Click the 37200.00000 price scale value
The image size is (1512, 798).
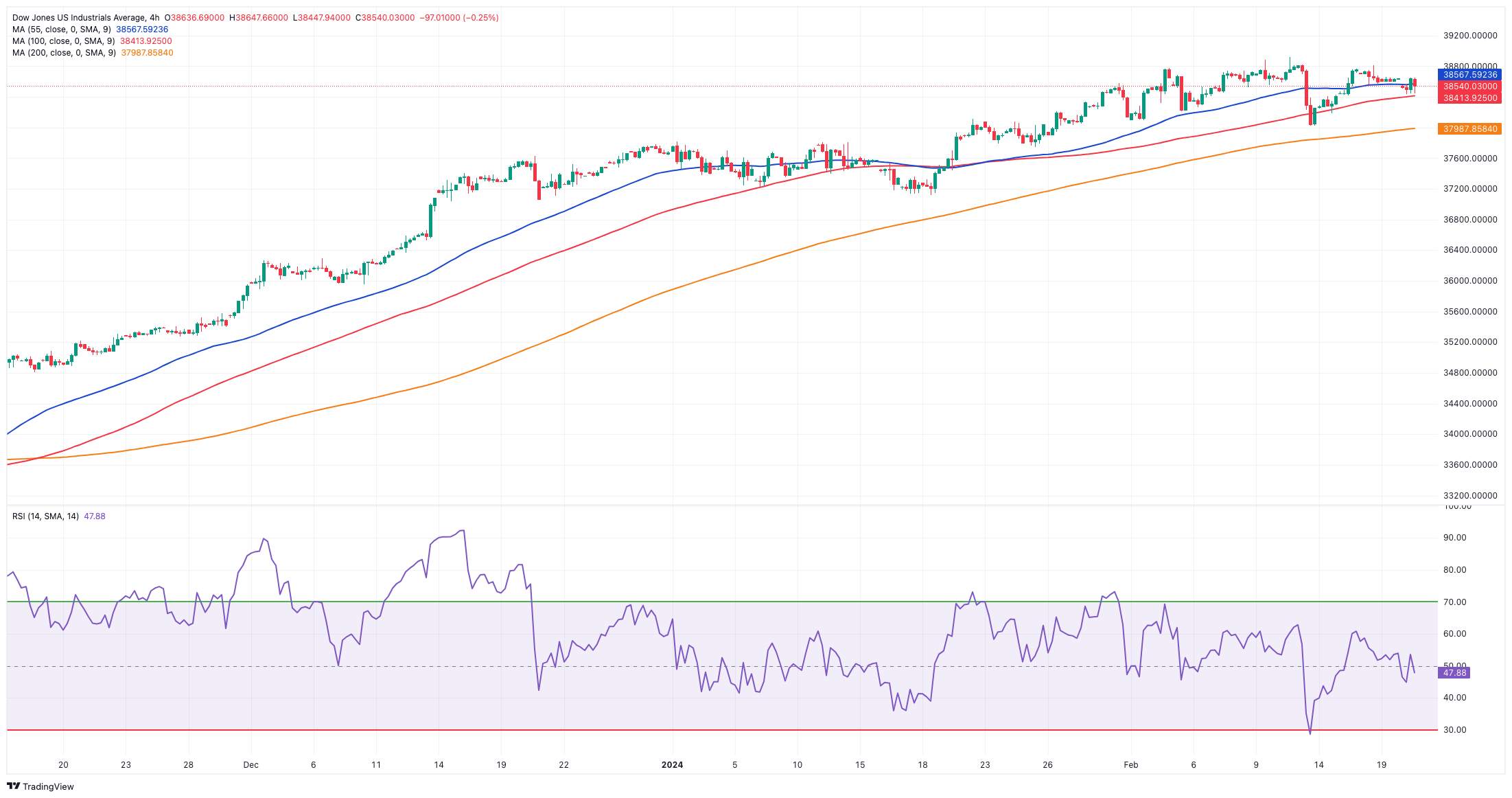click(1470, 189)
